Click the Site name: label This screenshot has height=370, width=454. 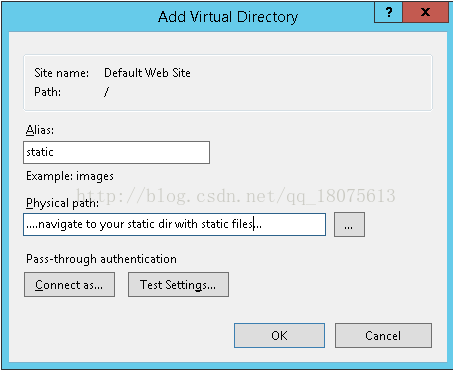(62, 73)
